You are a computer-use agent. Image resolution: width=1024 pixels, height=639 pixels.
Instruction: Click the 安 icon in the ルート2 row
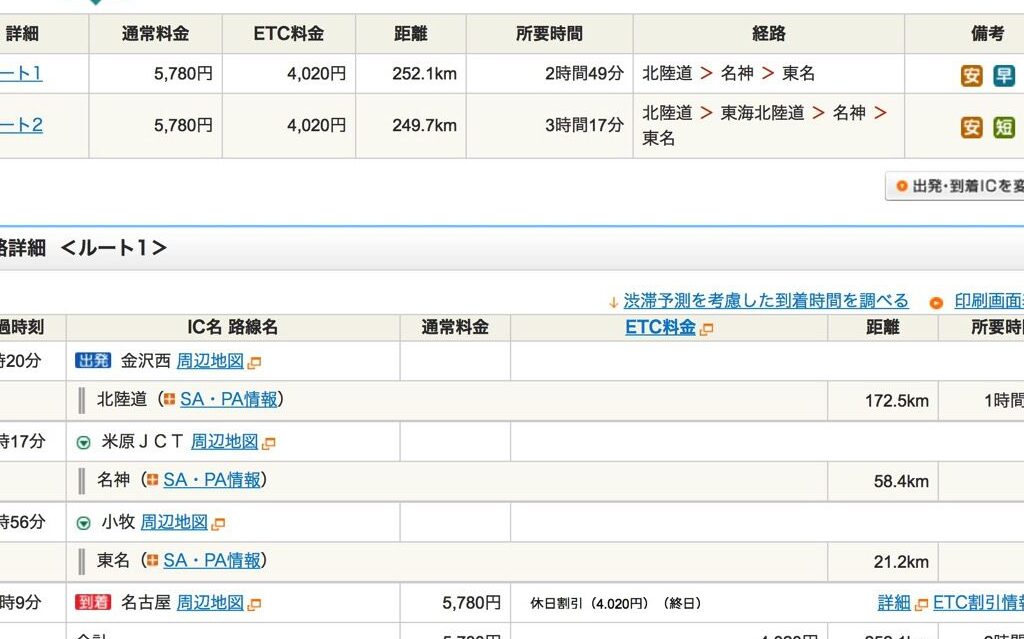point(971,127)
